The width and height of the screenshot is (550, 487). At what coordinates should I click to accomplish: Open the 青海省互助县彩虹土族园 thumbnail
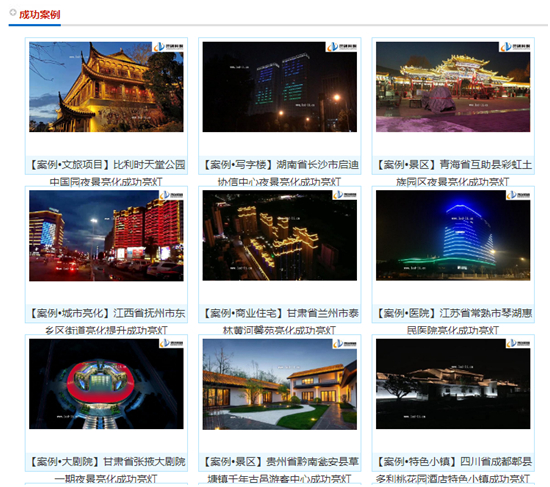(x=453, y=87)
